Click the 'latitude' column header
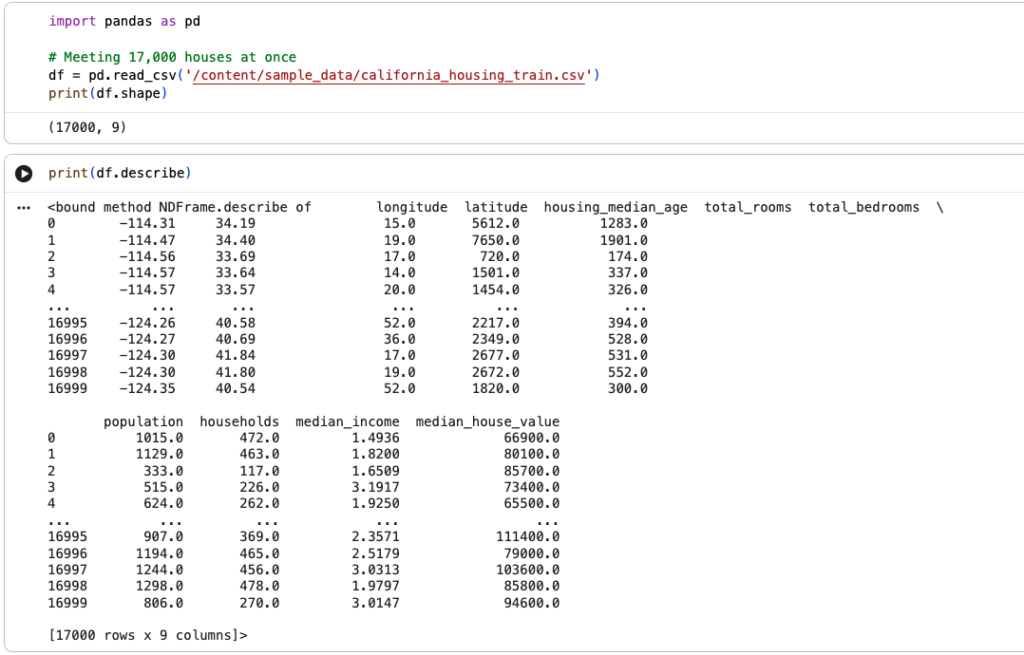Viewport: 1024px width, 655px height. tap(496, 208)
